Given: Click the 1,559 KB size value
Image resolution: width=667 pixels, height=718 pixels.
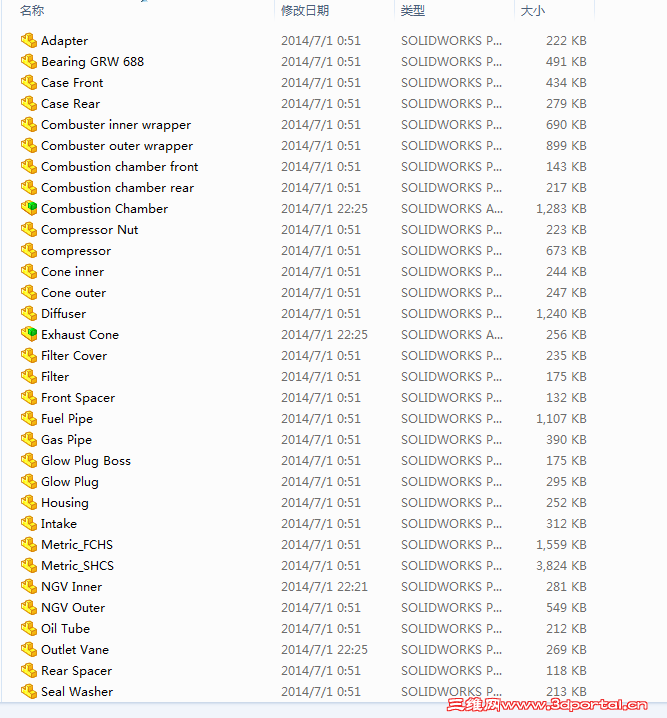Looking at the screenshot, I should (561, 544).
